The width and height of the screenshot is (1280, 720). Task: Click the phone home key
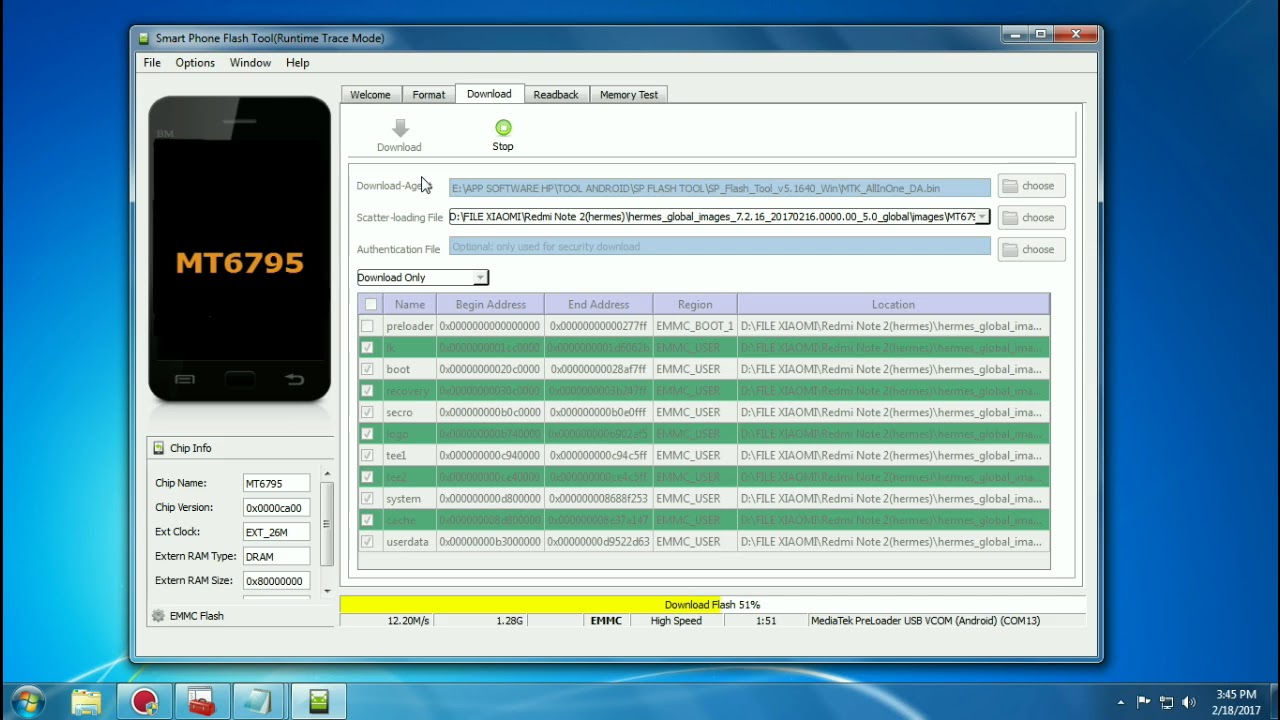(240, 379)
